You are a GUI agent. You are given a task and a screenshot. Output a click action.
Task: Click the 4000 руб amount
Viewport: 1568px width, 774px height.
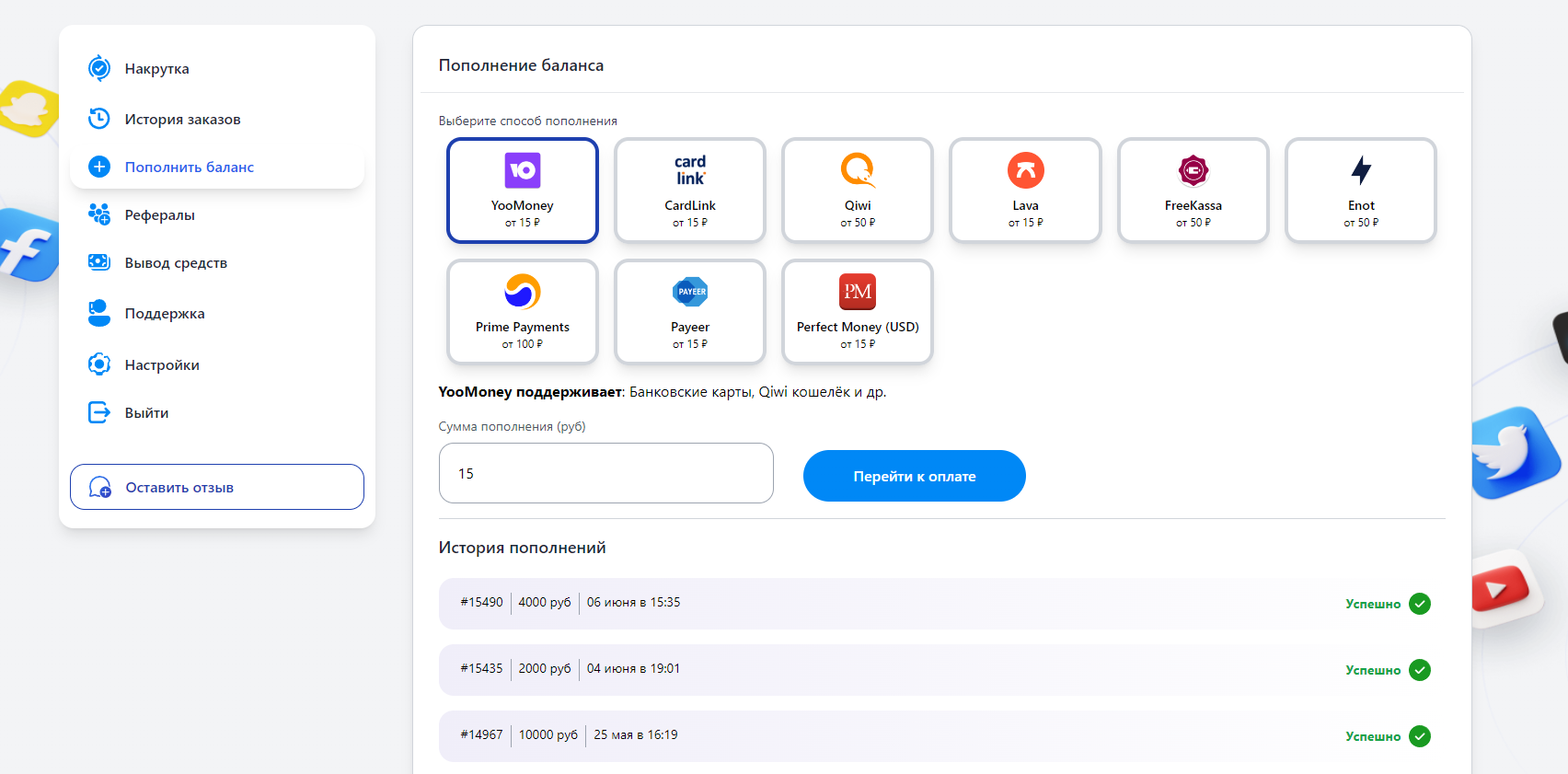545,602
